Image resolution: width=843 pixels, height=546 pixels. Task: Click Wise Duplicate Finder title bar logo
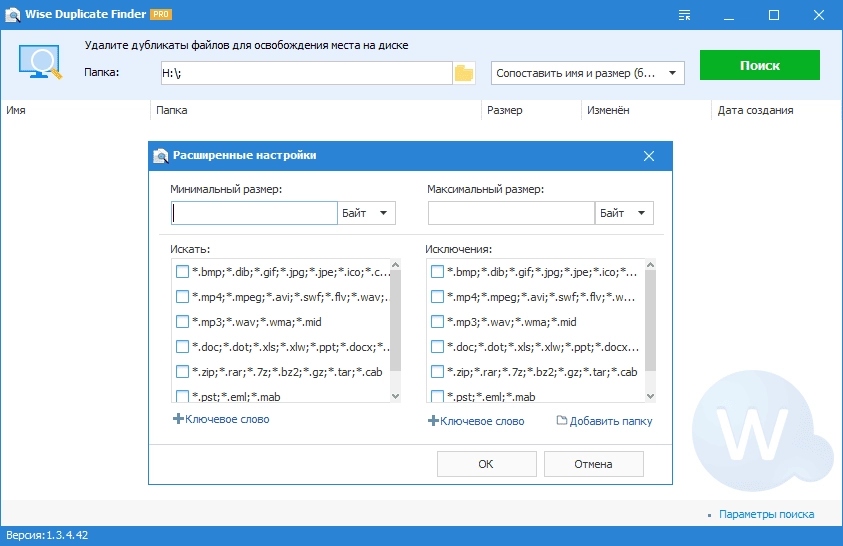[x=12, y=15]
